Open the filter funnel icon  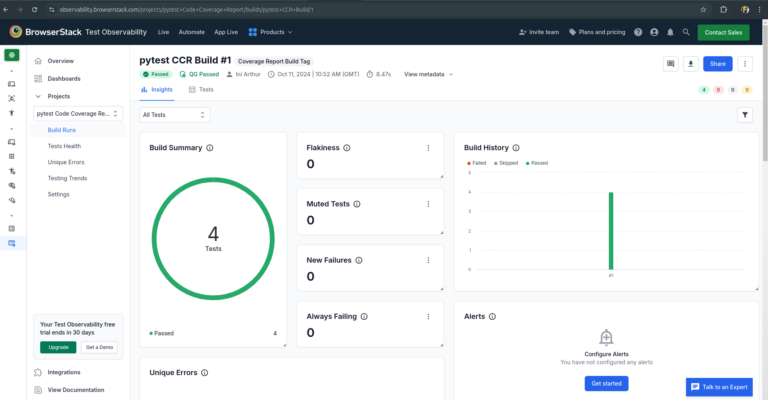(744, 115)
